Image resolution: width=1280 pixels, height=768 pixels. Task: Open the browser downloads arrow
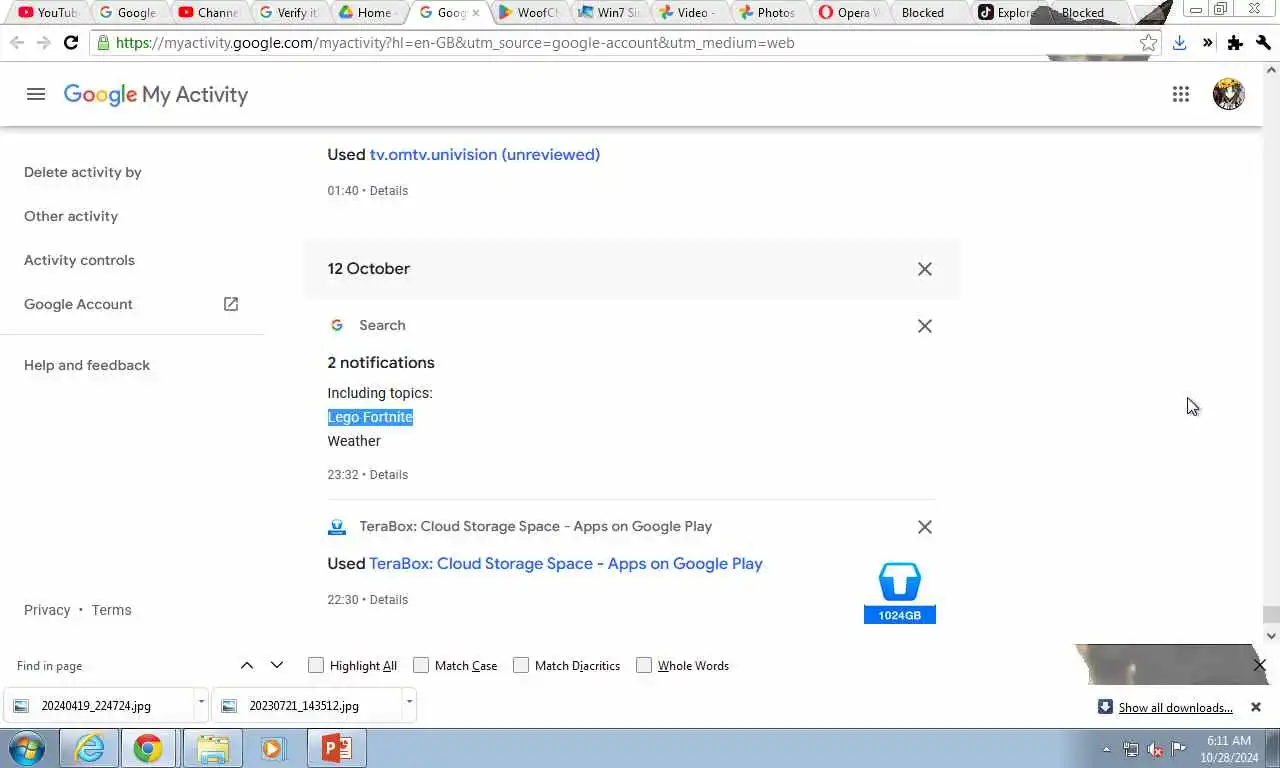(1179, 43)
